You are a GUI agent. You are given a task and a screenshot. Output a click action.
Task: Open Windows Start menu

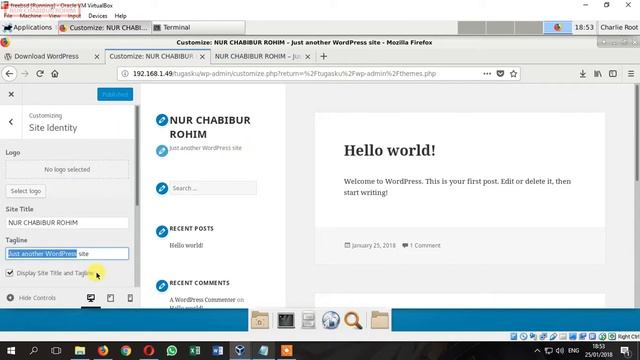coord(11,351)
